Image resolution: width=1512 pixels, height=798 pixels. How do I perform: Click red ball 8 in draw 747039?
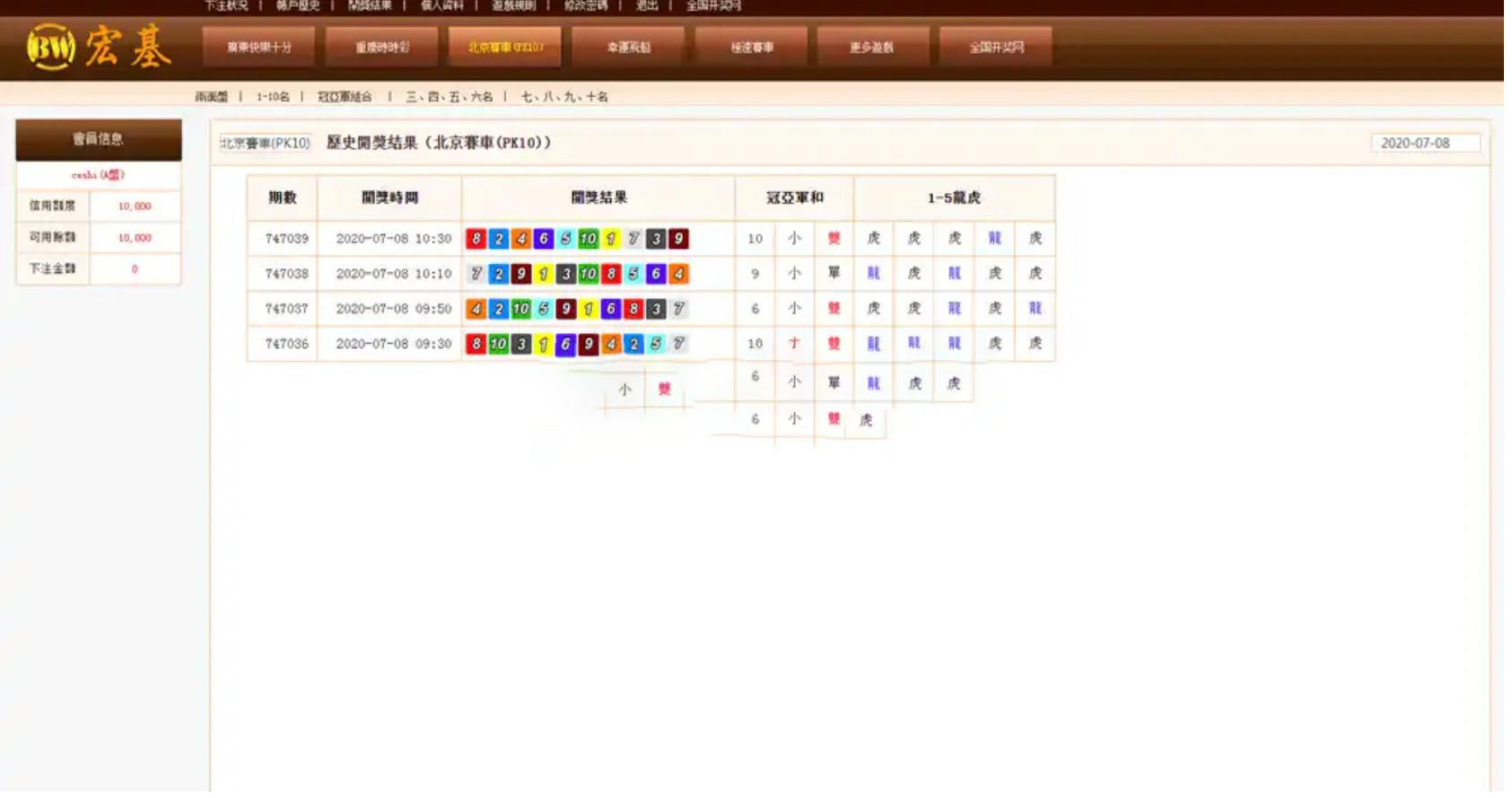[476, 239]
